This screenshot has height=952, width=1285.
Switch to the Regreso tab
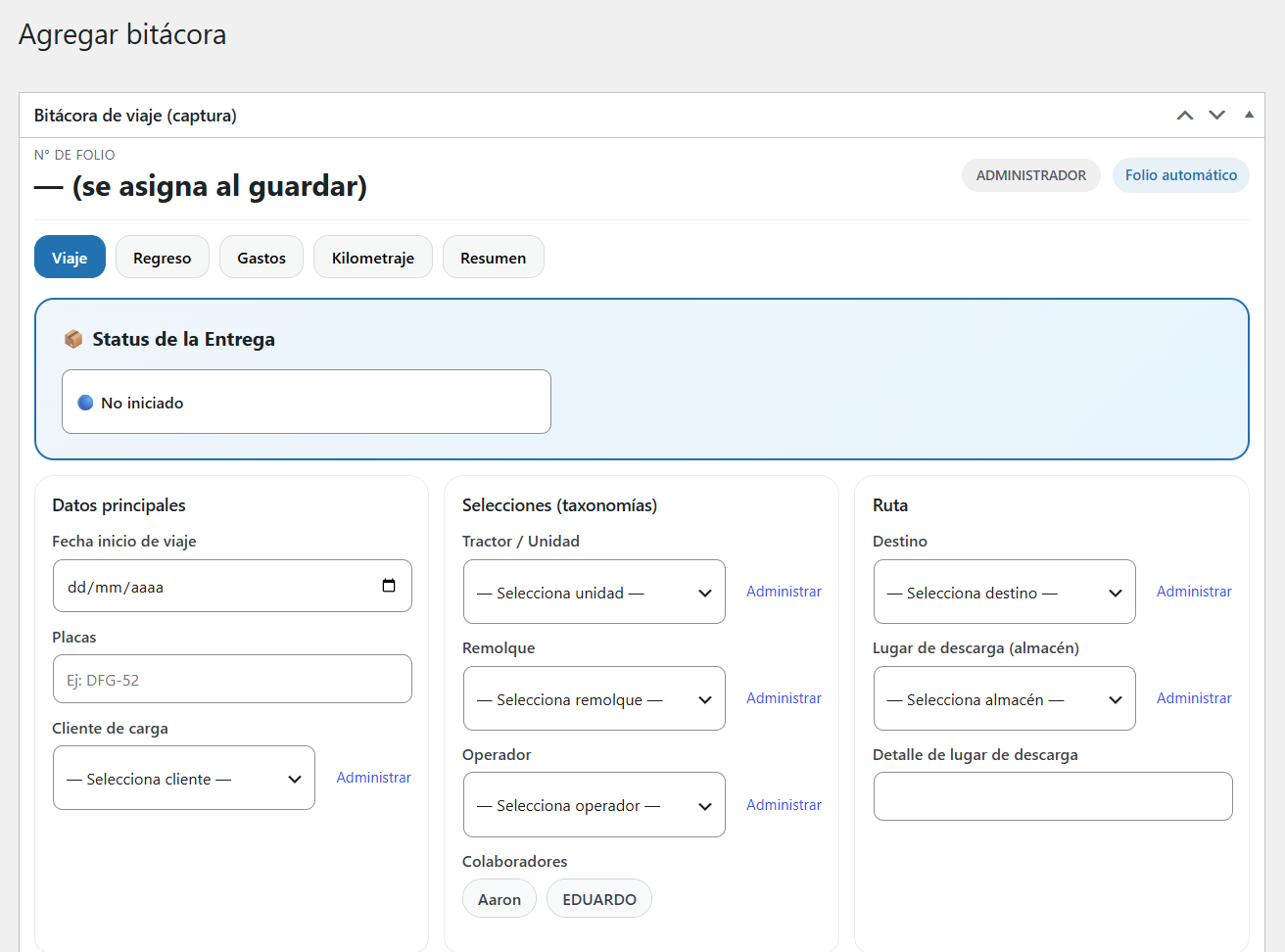click(163, 257)
